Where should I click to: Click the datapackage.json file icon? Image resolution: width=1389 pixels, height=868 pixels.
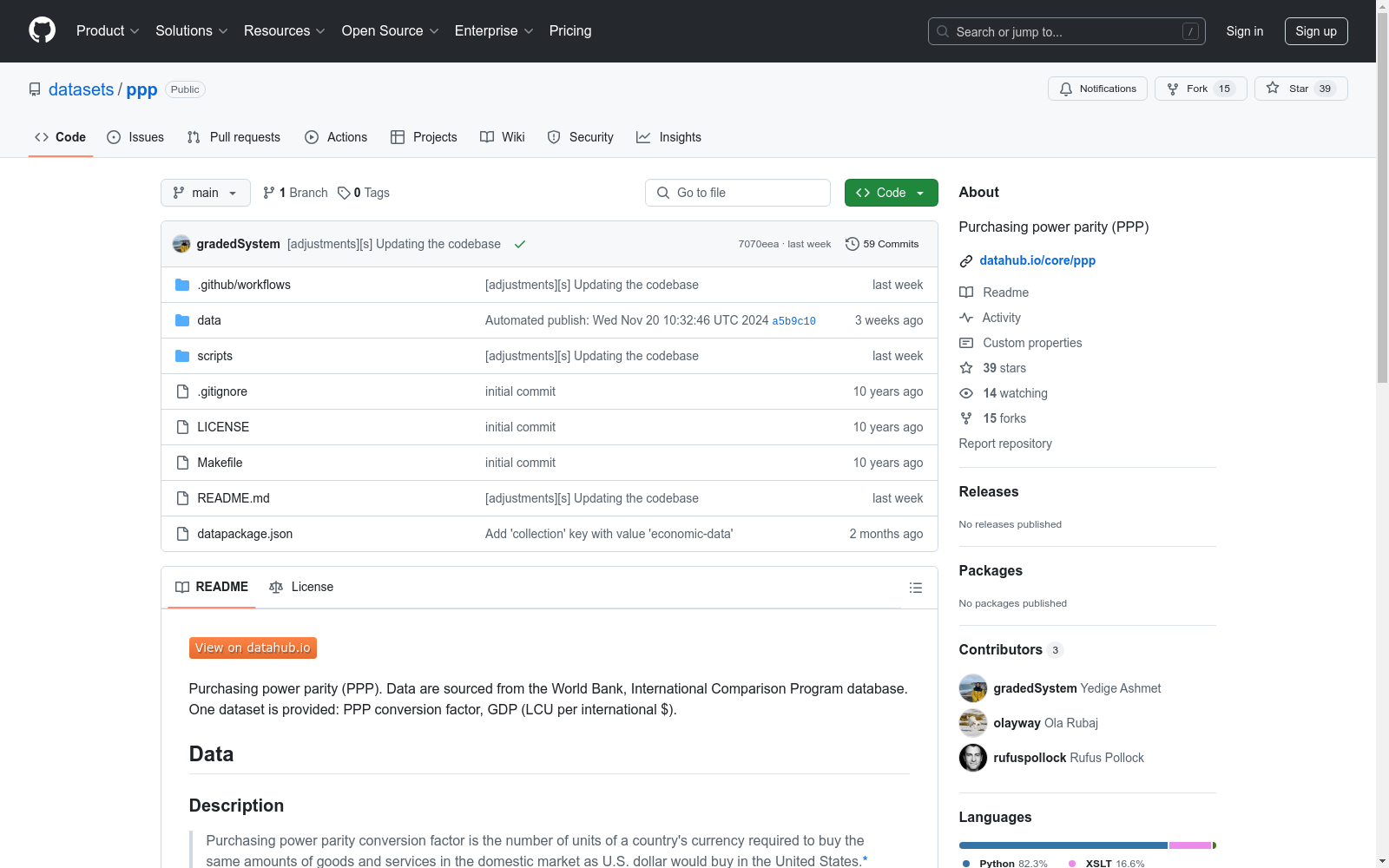pos(182,534)
